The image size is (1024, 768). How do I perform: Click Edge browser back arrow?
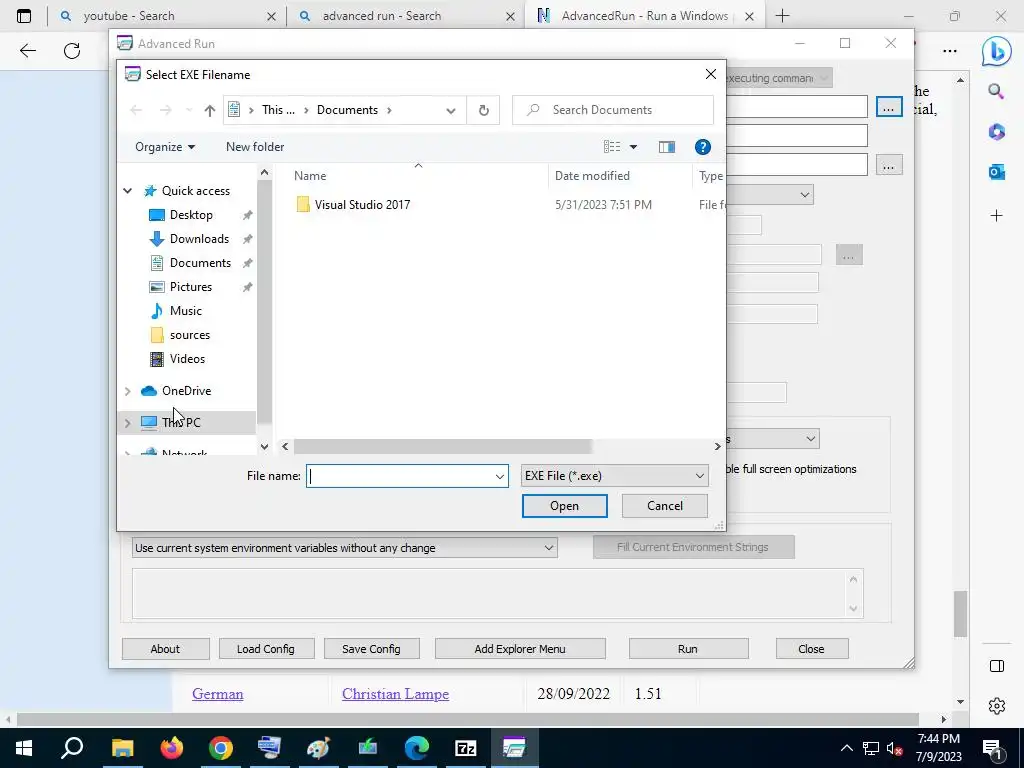click(27, 50)
